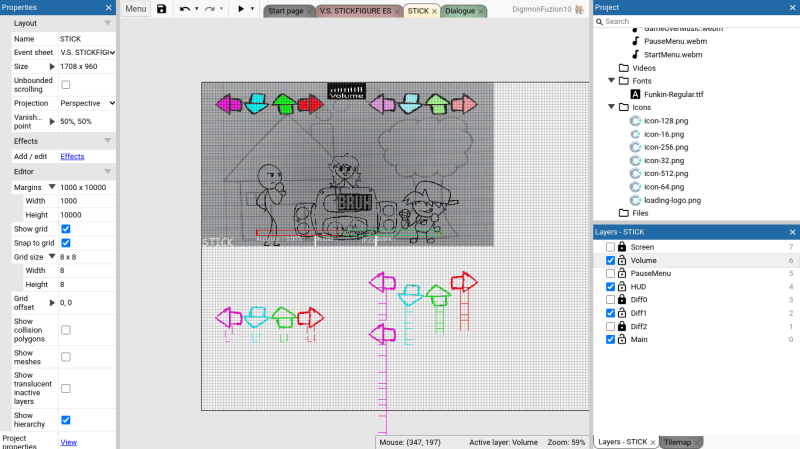Image resolution: width=800 pixels, height=449 pixels.
Task: Hide the Diff1 layer
Action: point(610,313)
